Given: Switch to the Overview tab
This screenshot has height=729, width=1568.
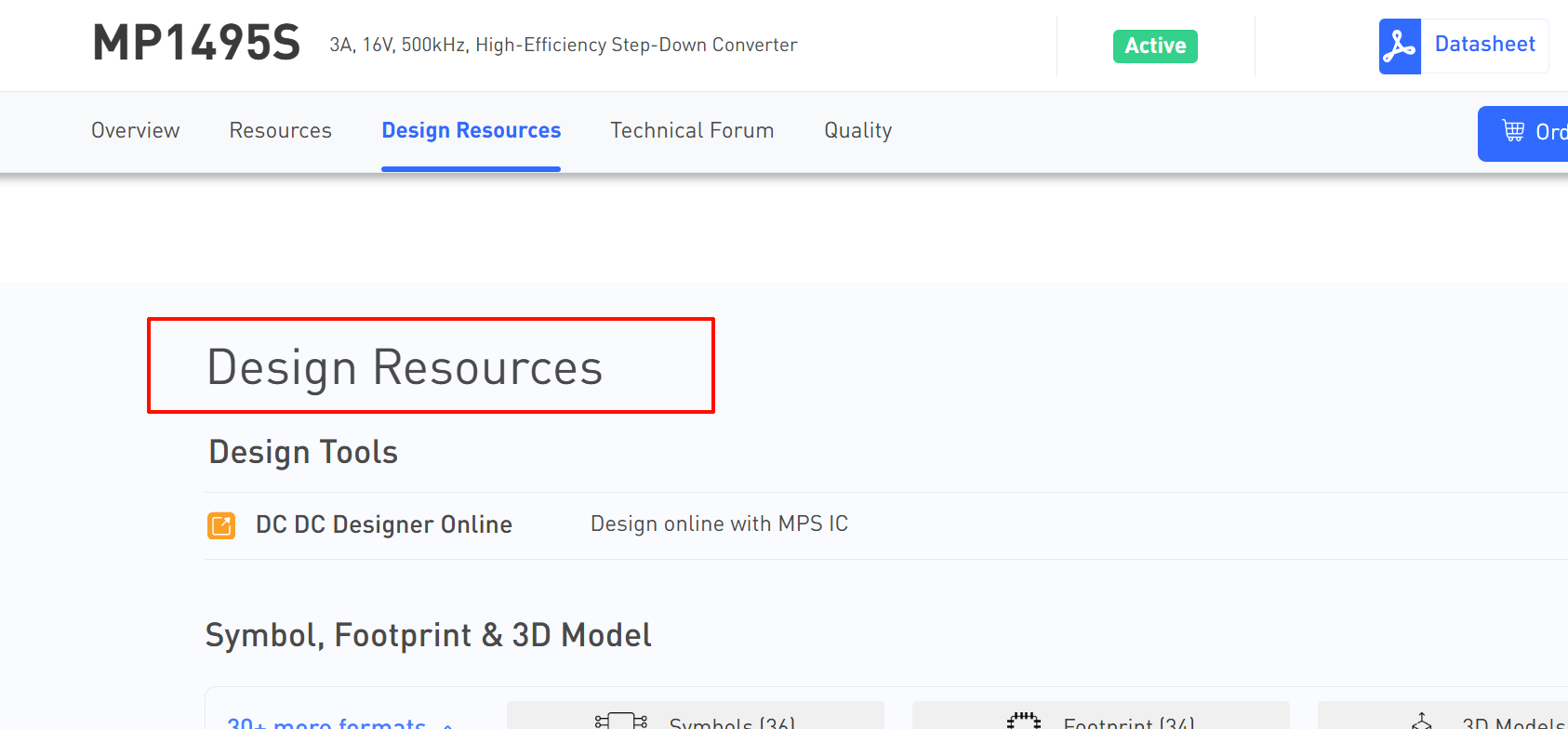Looking at the screenshot, I should tap(136, 131).
